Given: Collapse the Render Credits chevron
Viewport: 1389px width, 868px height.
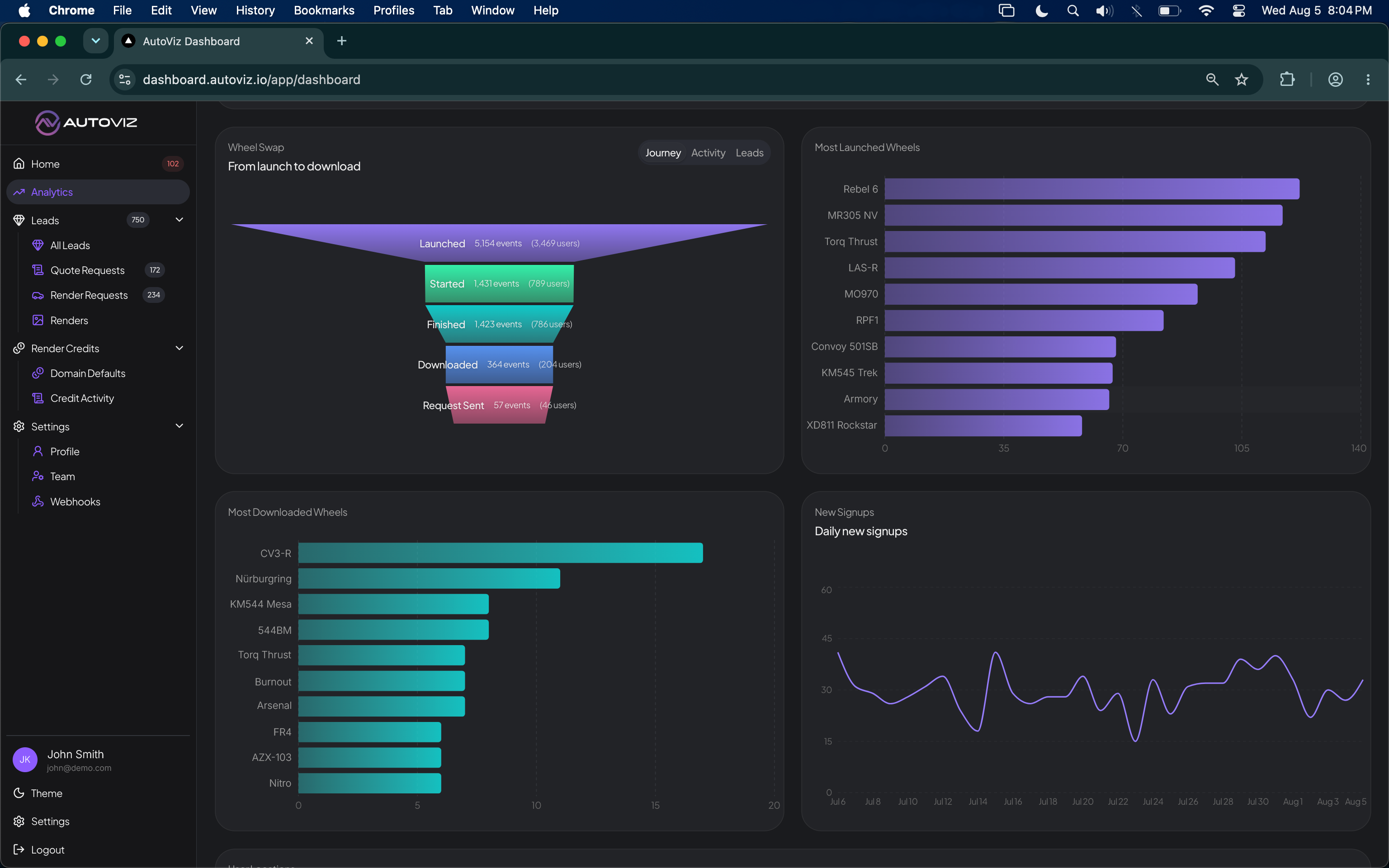Looking at the screenshot, I should (179, 348).
